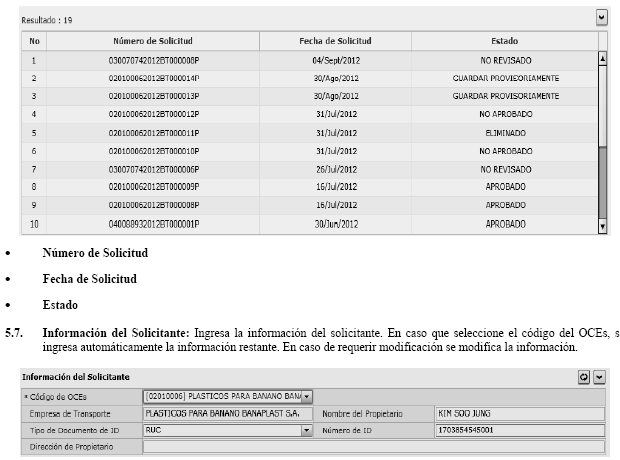This screenshot has height=460, width=620.
Task: Select request 030070742012BT000006P
Action: click(x=154, y=170)
